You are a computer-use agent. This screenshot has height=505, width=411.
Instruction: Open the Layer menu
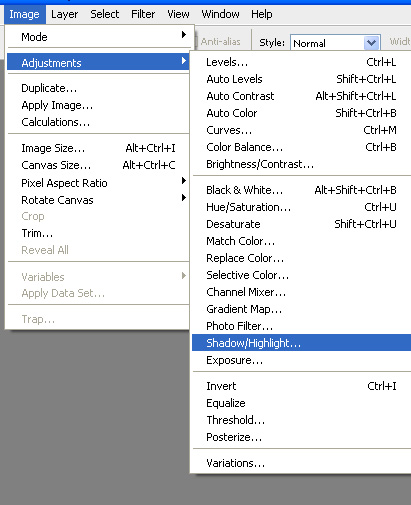(x=65, y=14)
